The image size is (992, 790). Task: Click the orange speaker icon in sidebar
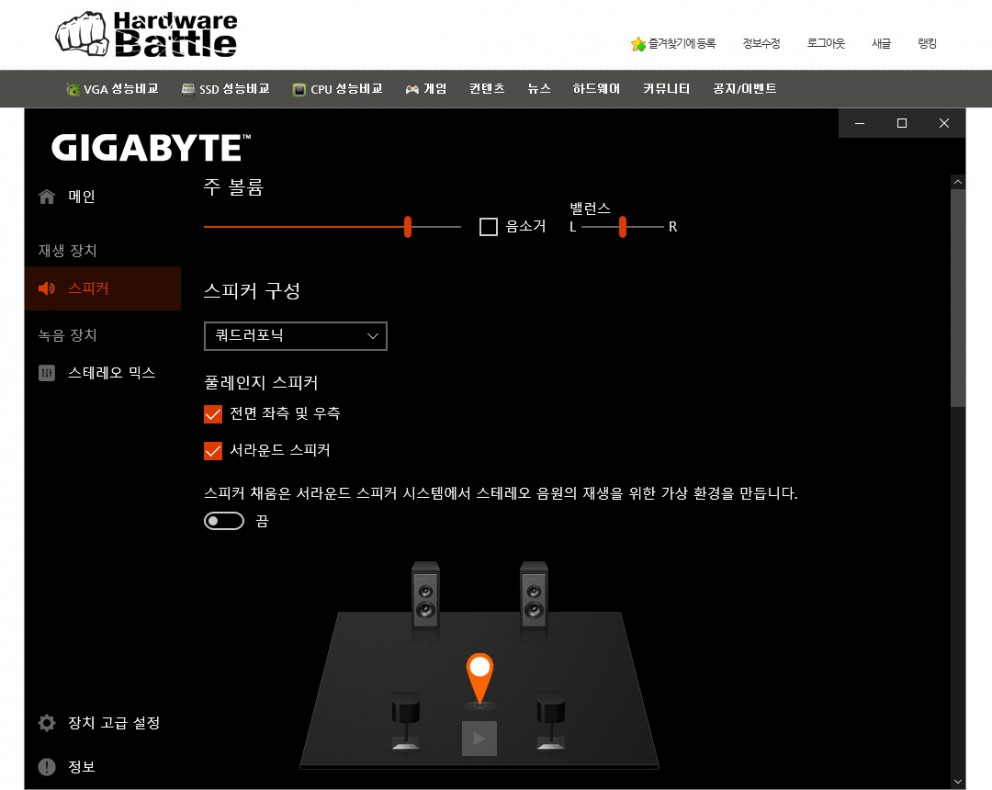(x=47, y=288)
